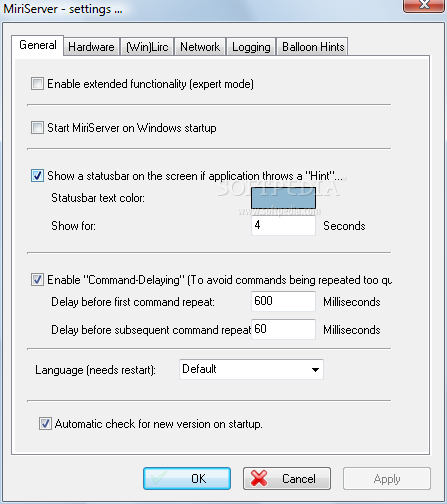Click 'Milliseconds' next to the 600 field

coord(352,302)
